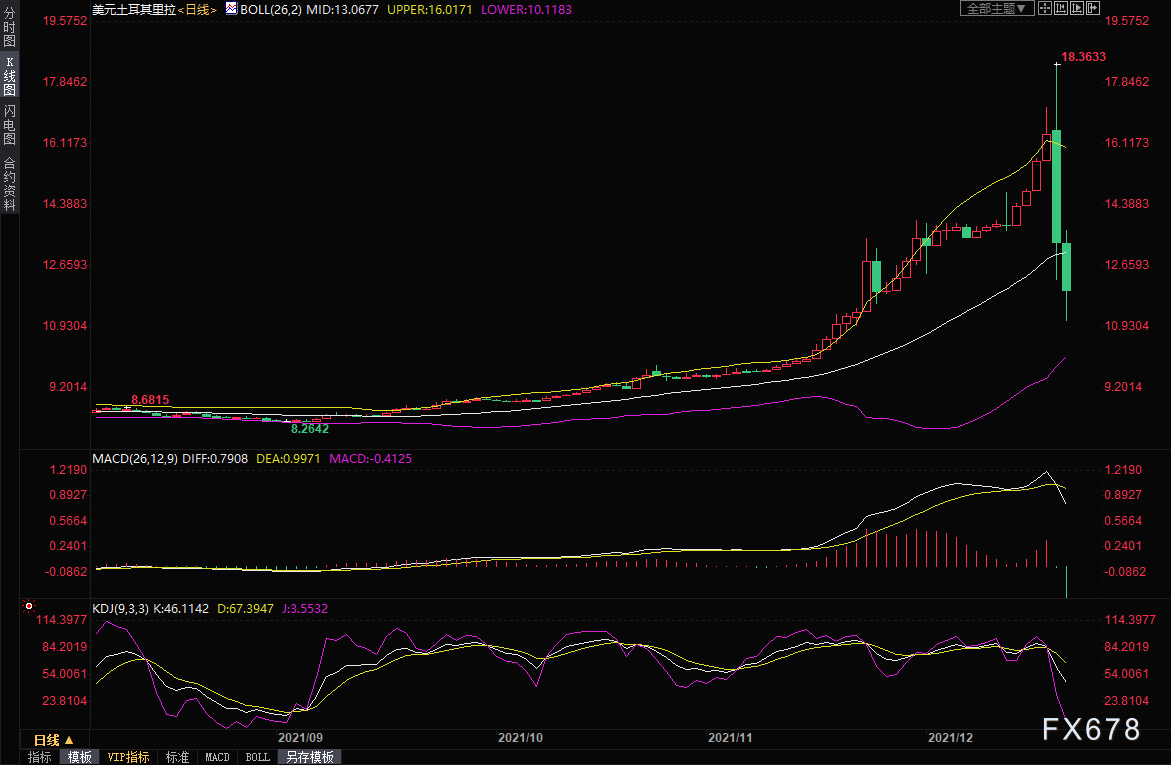Click the 2021/12 date axis label

(951, 738)
